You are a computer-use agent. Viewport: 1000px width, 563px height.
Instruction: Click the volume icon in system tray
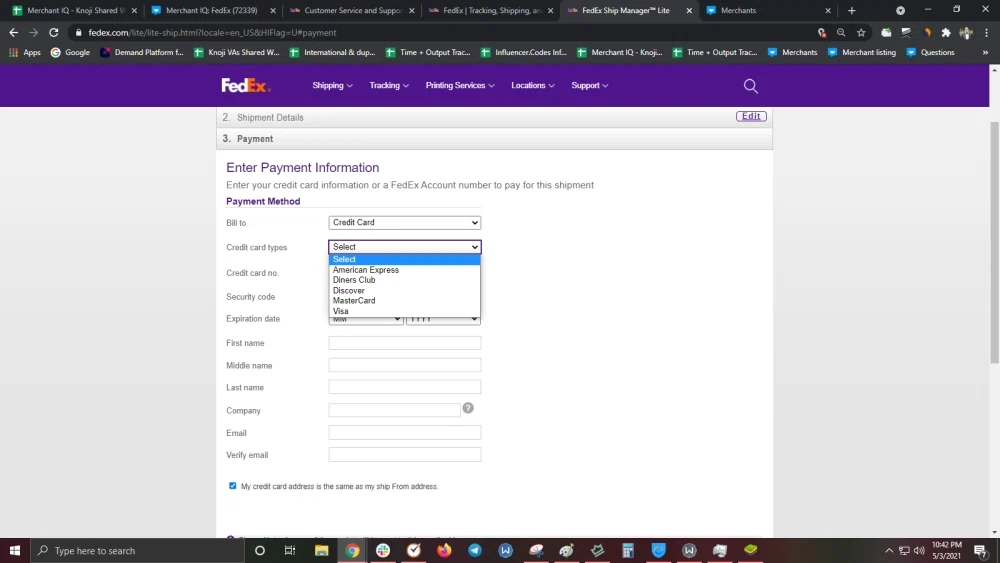[919, 550]
